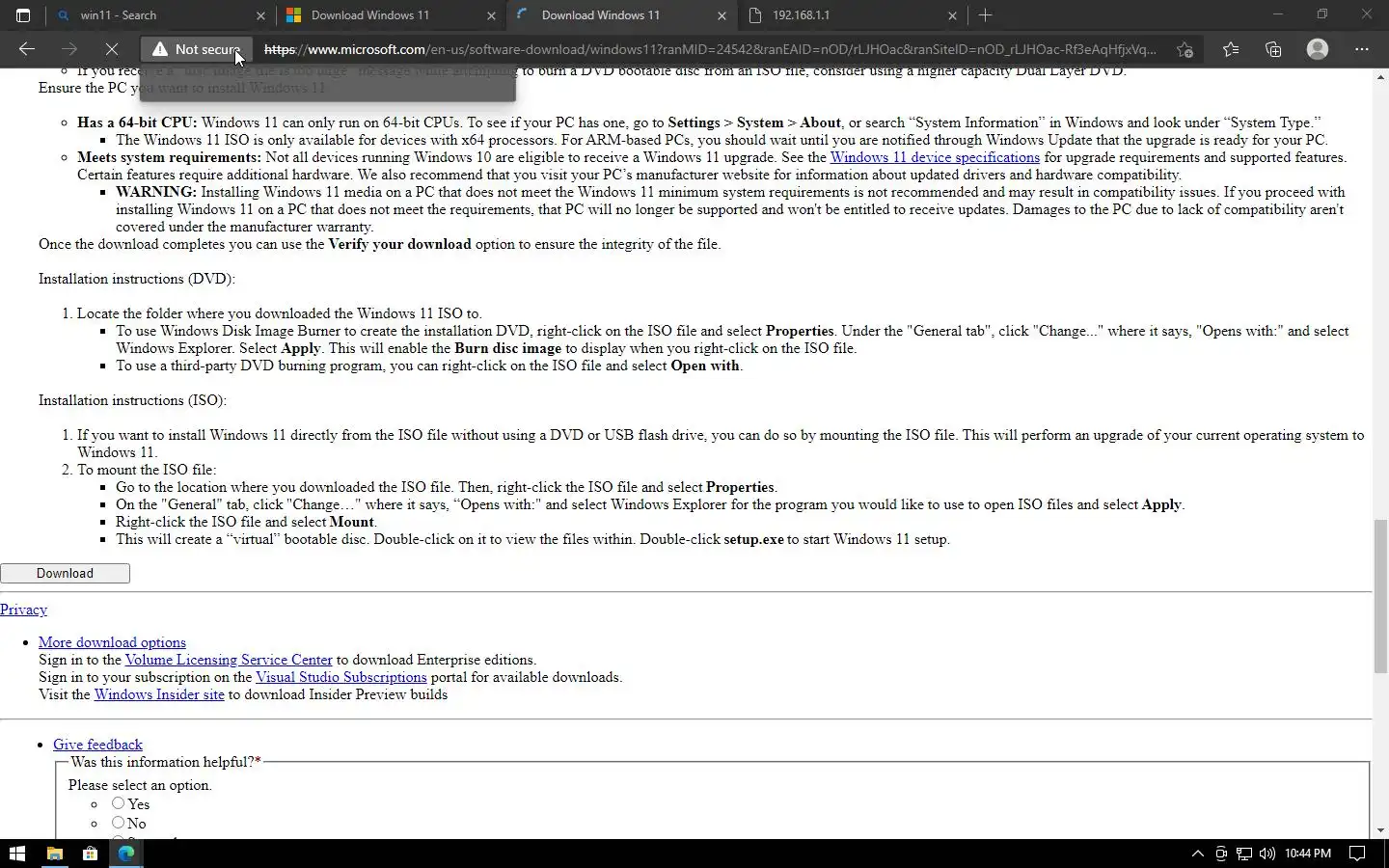Switch to the 192.168.1.1 tab
This screenshot has height=868, width=1389.
(x=853, y=15)
